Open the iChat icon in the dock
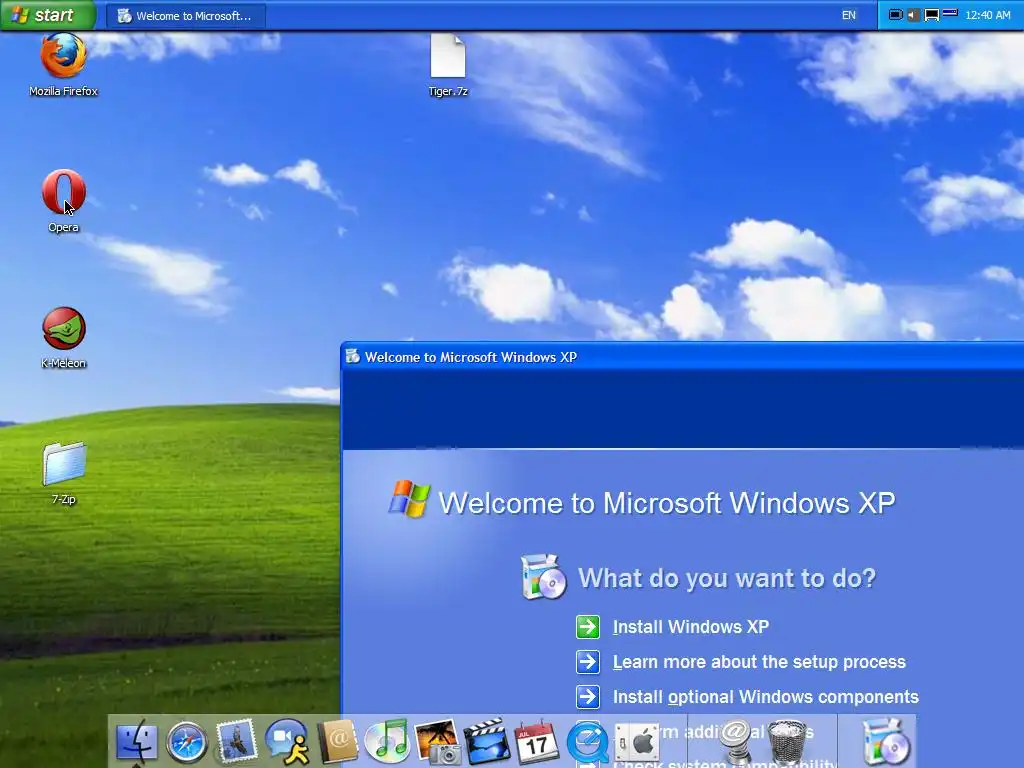This screenshot has width=1024, height=768. click(287, 742)
